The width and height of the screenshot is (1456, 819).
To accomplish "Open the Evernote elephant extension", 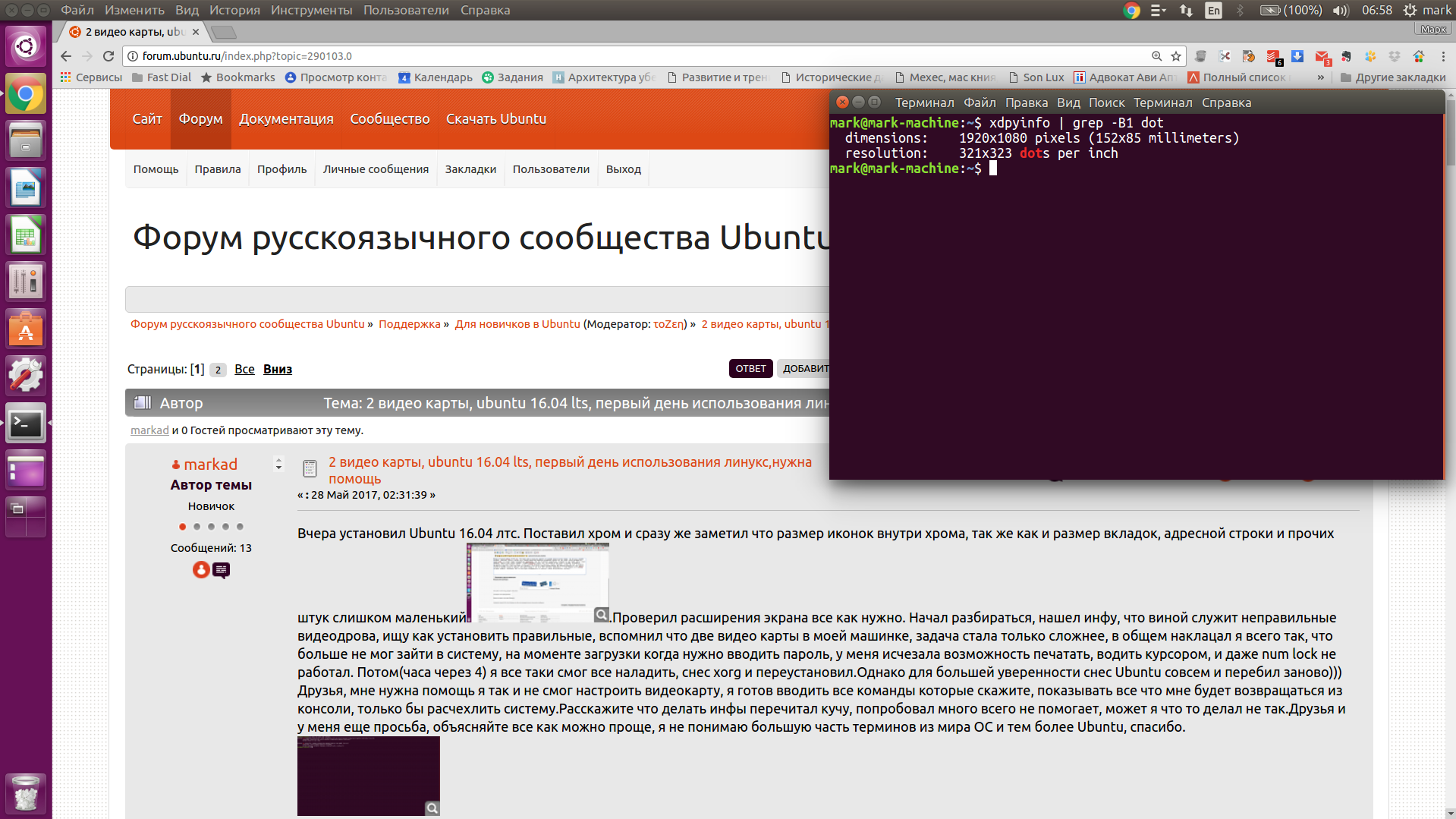I will point(1346,57).
